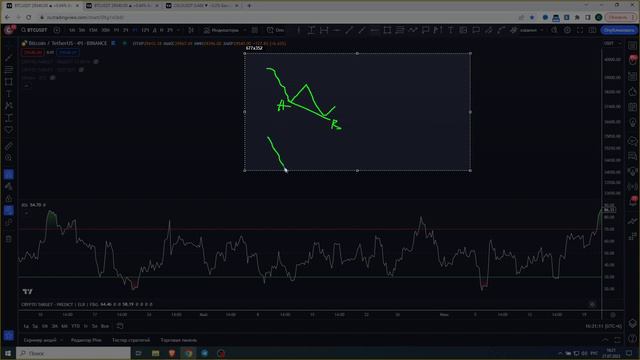Screen dimensions: 640x360
Task: Click the red sell price button
Action: (32, 53)
